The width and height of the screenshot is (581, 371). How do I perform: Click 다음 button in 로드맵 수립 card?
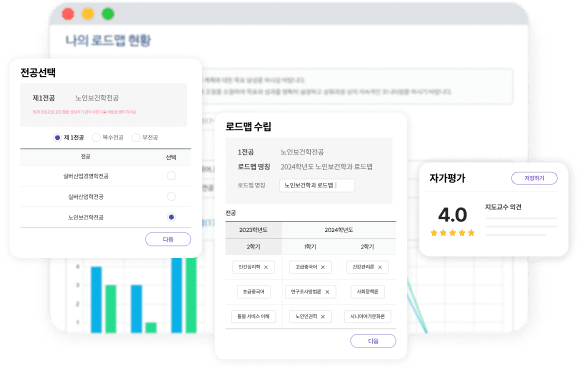pos(373,341)
